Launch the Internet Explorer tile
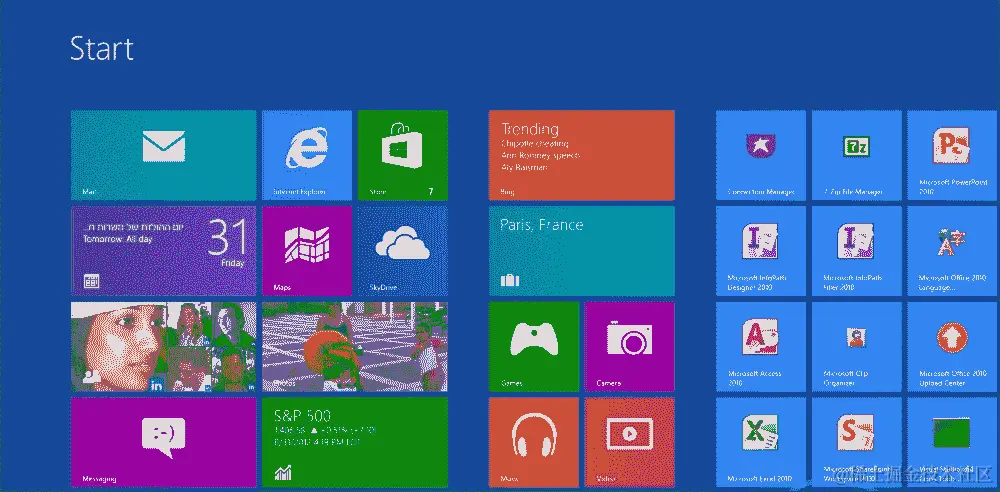Viewport: 1000px width, 492px height. click(x=307, y=155)
